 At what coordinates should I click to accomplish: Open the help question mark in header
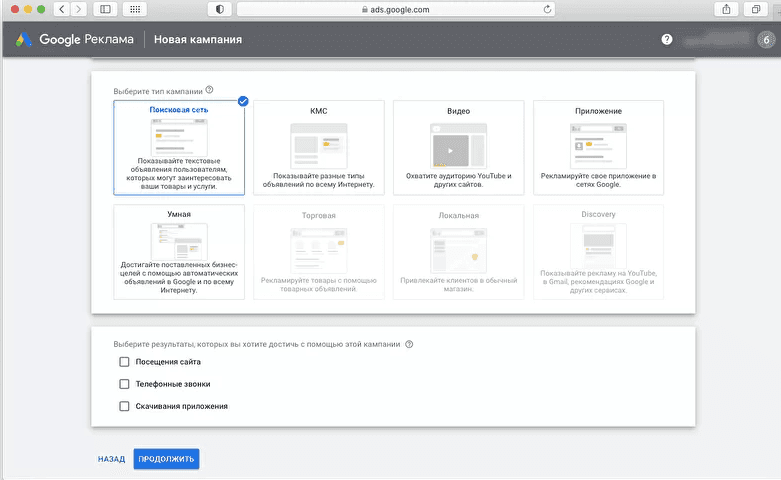click(x=667, y=39)
